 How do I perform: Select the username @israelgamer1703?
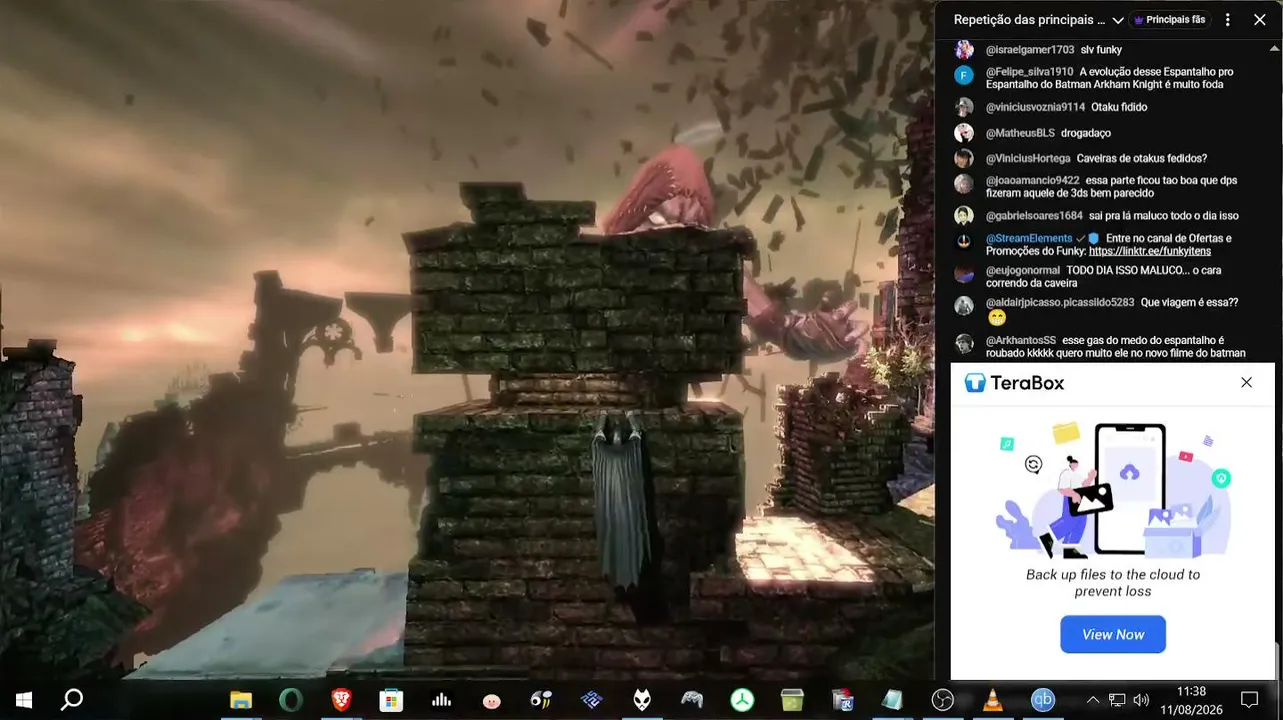coord(1030,50)
